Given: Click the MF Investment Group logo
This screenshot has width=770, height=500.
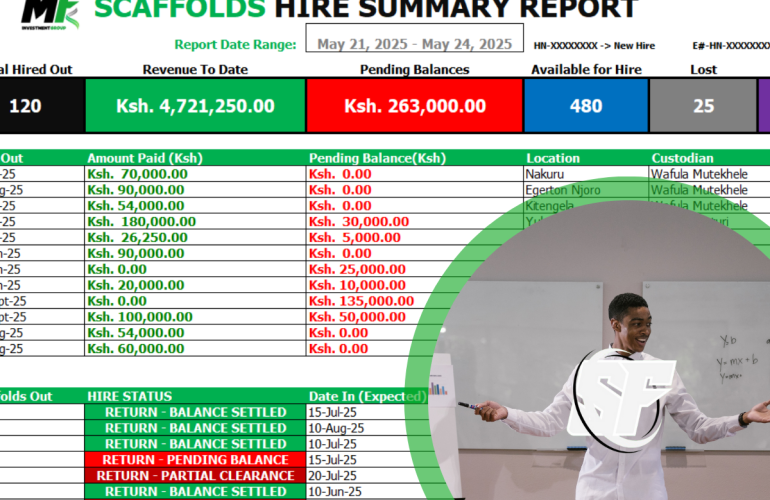Looking at the screenshot, I should pos(50,13).
